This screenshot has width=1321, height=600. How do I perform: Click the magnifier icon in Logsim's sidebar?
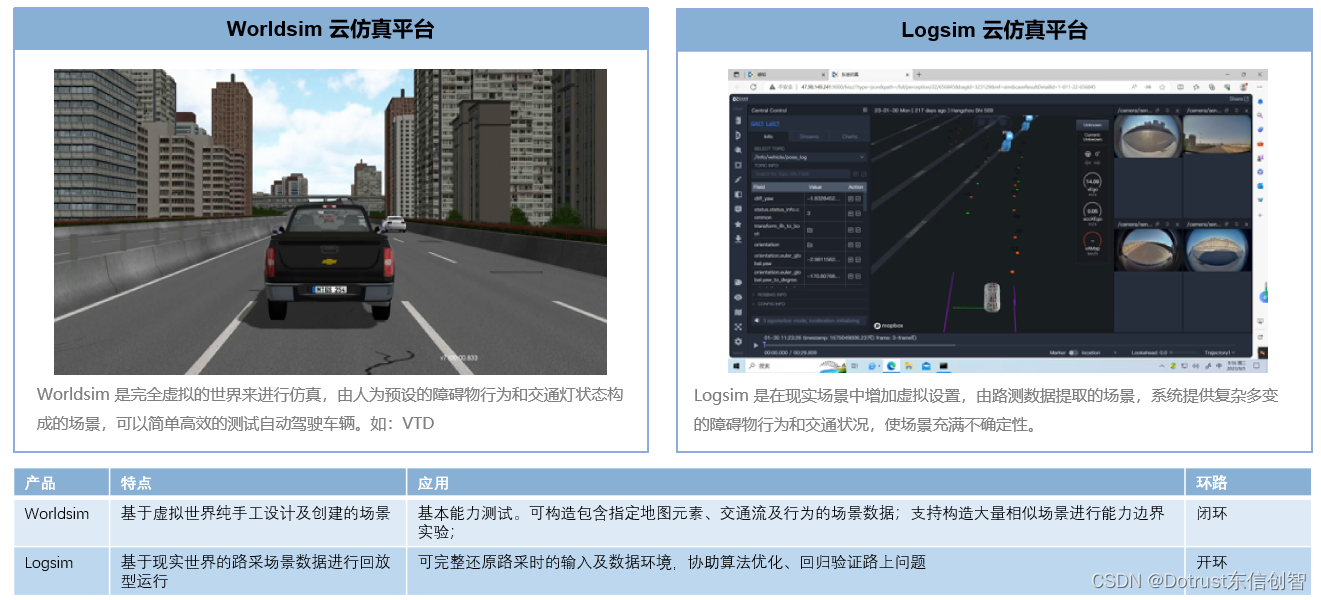738,150
